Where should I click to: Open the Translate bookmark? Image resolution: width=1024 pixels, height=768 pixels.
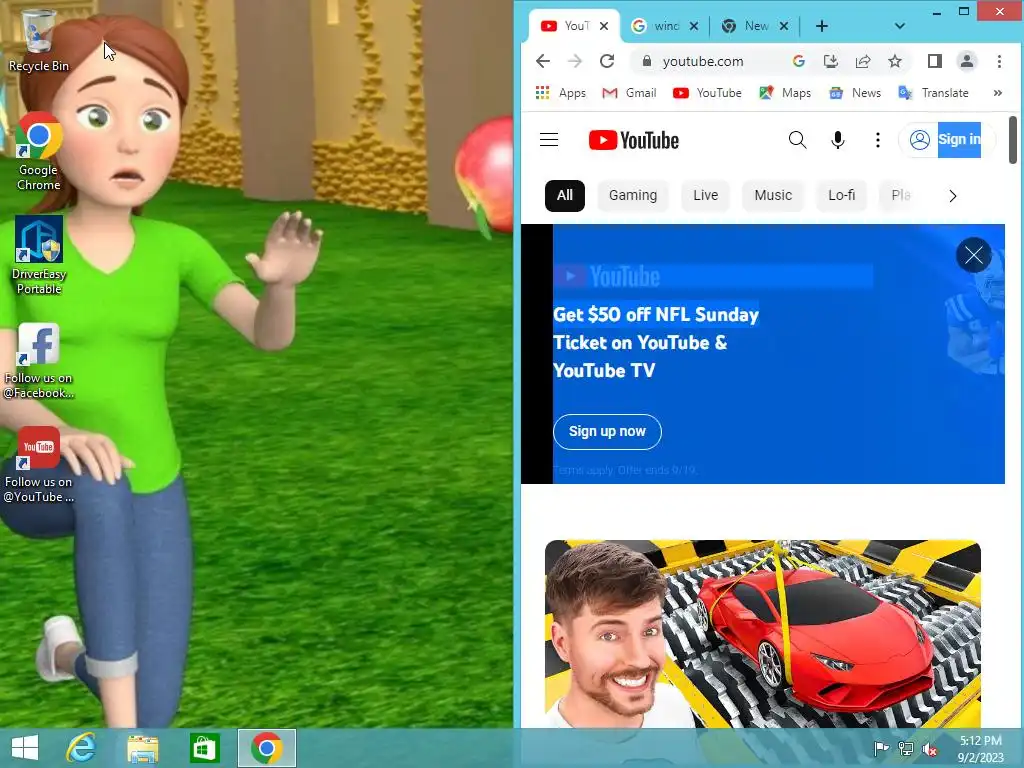(x=934, y=93)
